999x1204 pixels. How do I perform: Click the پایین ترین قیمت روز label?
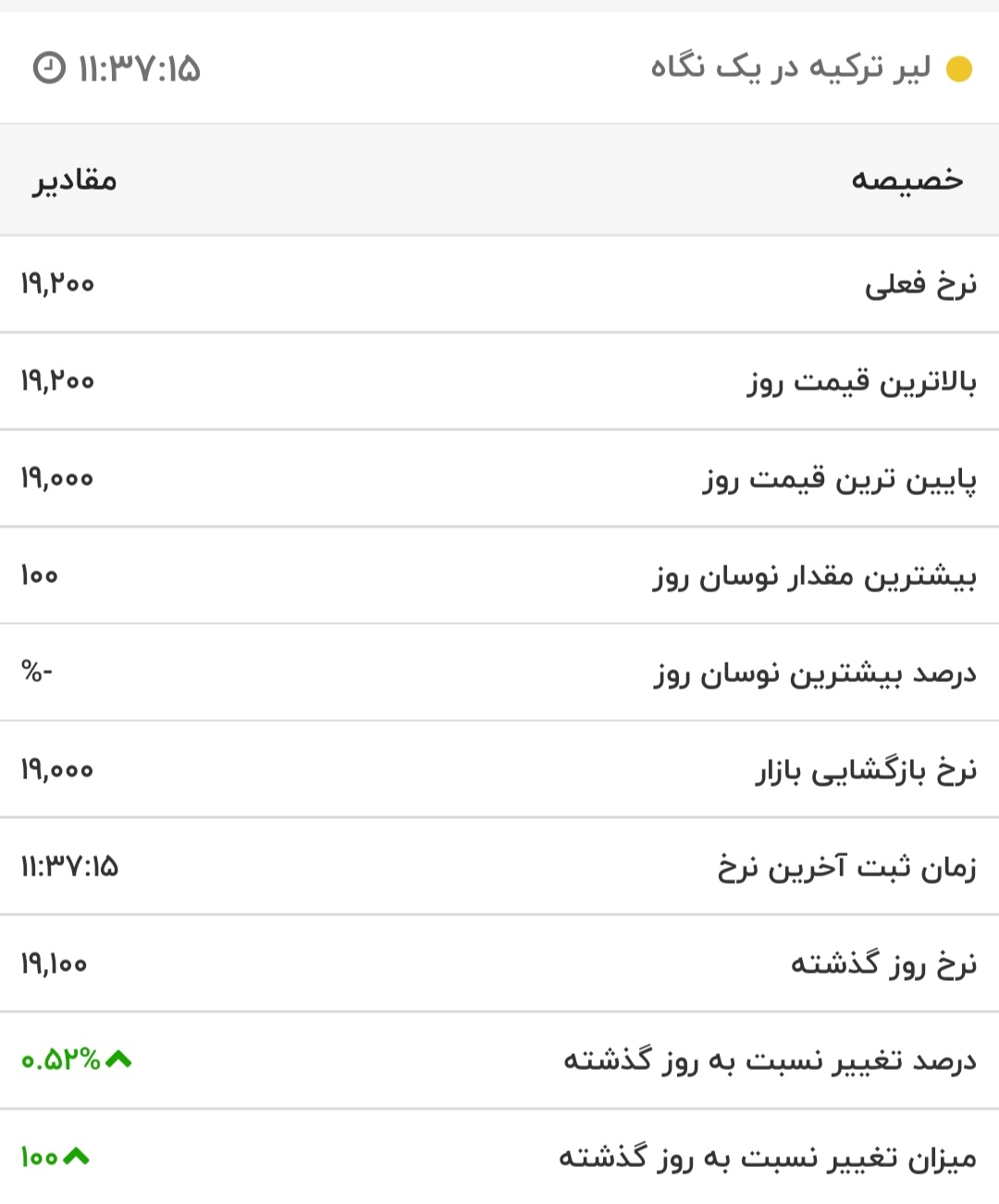click(839, 479)
